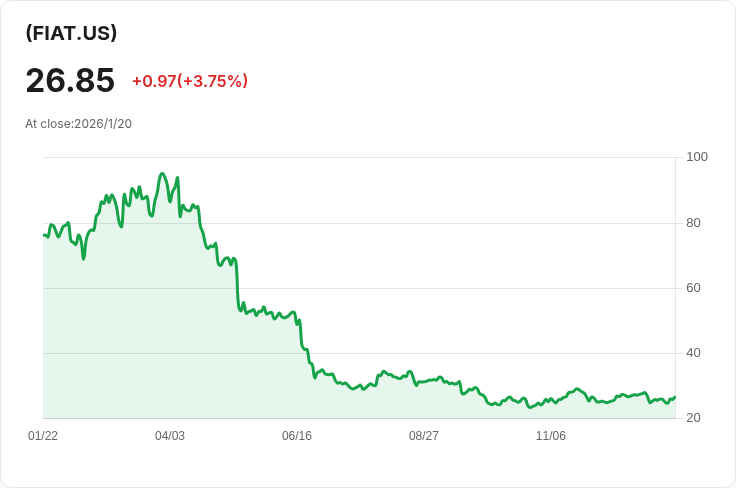Click the sharp February dip on the price line
The height and width of the screenshot is (488, 736).
tap(84, 259)
